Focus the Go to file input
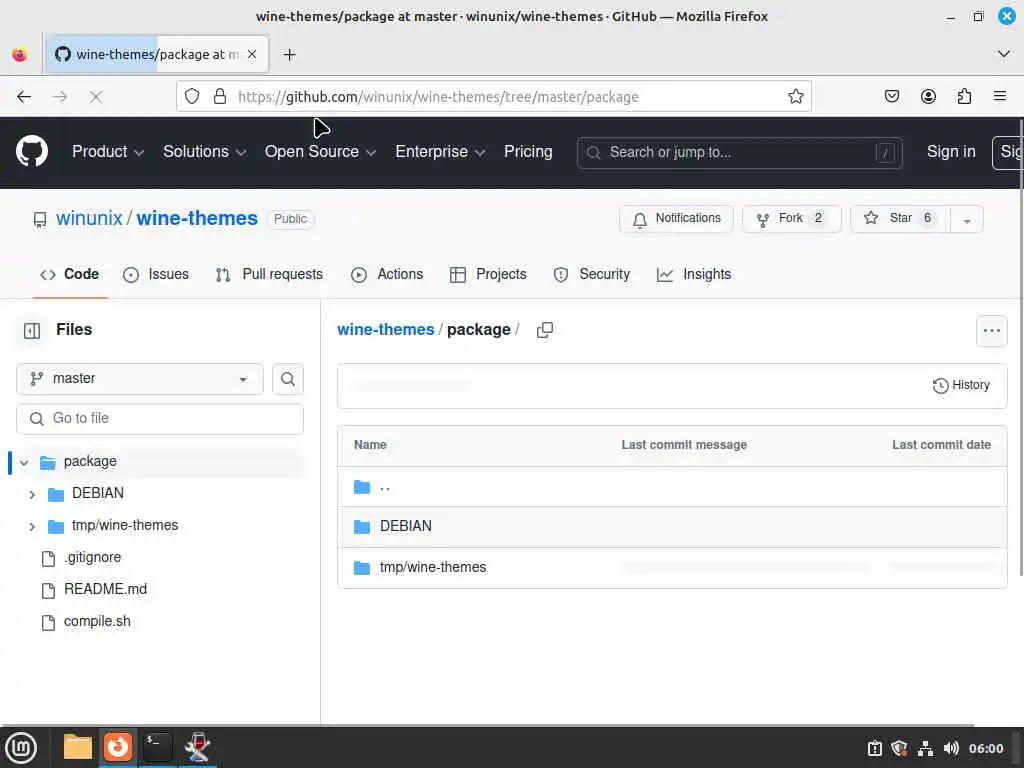Image resolution: width=1024 pixels, height=768 pixels. [x=160, y=419]
